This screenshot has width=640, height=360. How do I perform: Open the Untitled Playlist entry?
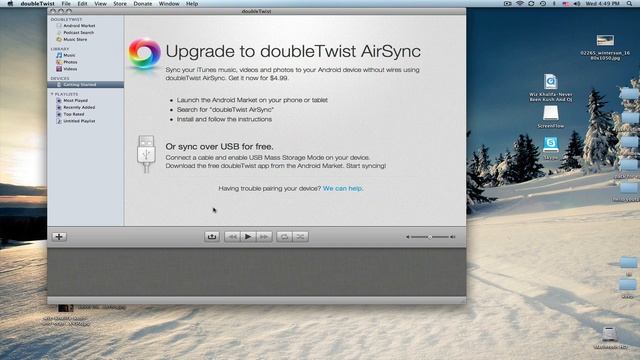point(79,121)
